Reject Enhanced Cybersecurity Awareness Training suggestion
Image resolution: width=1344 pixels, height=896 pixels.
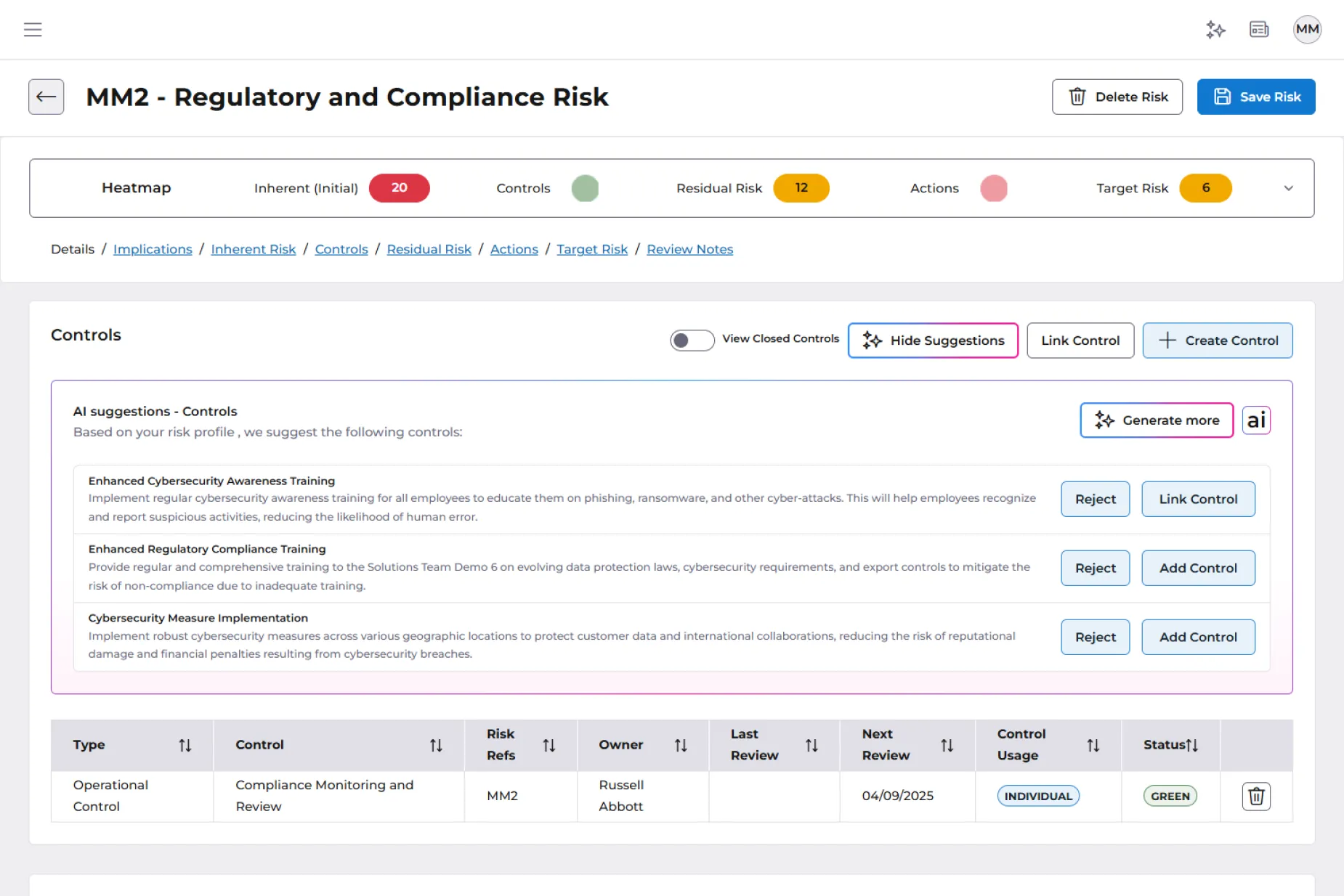(x=1095, y=500)
